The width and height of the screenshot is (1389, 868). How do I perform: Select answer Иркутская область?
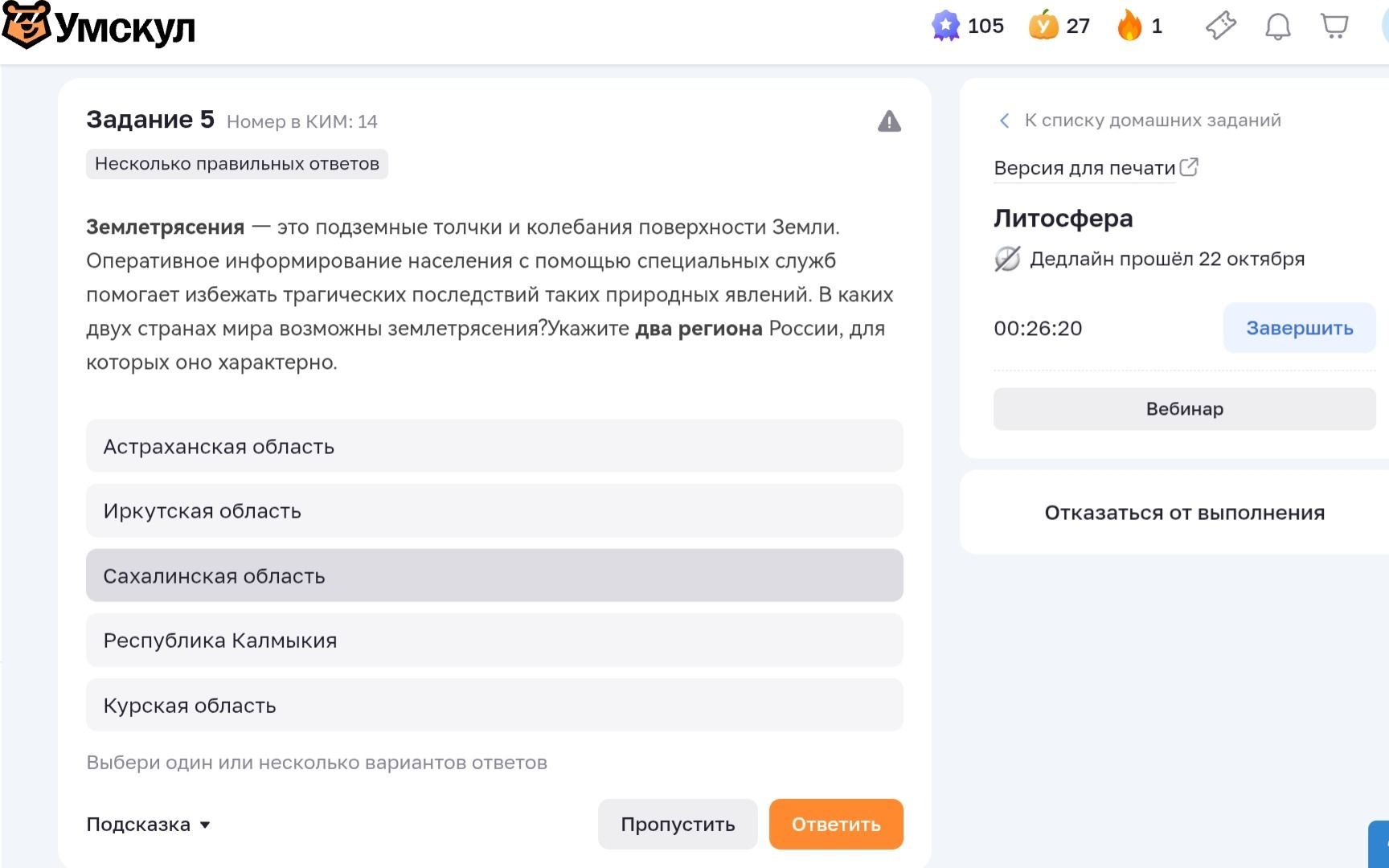[494, 511]
